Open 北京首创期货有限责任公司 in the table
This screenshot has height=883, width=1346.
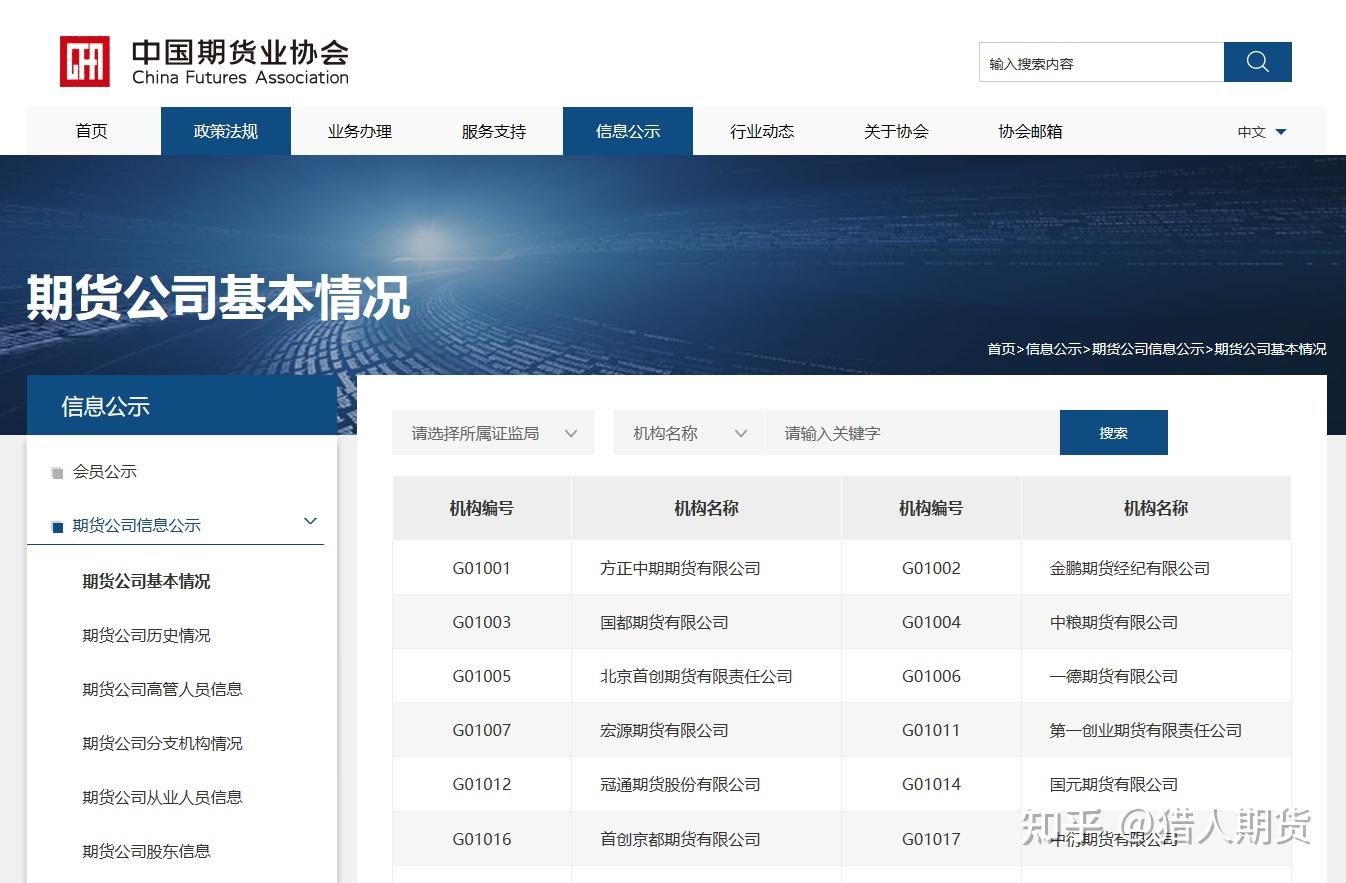(696, 676)
